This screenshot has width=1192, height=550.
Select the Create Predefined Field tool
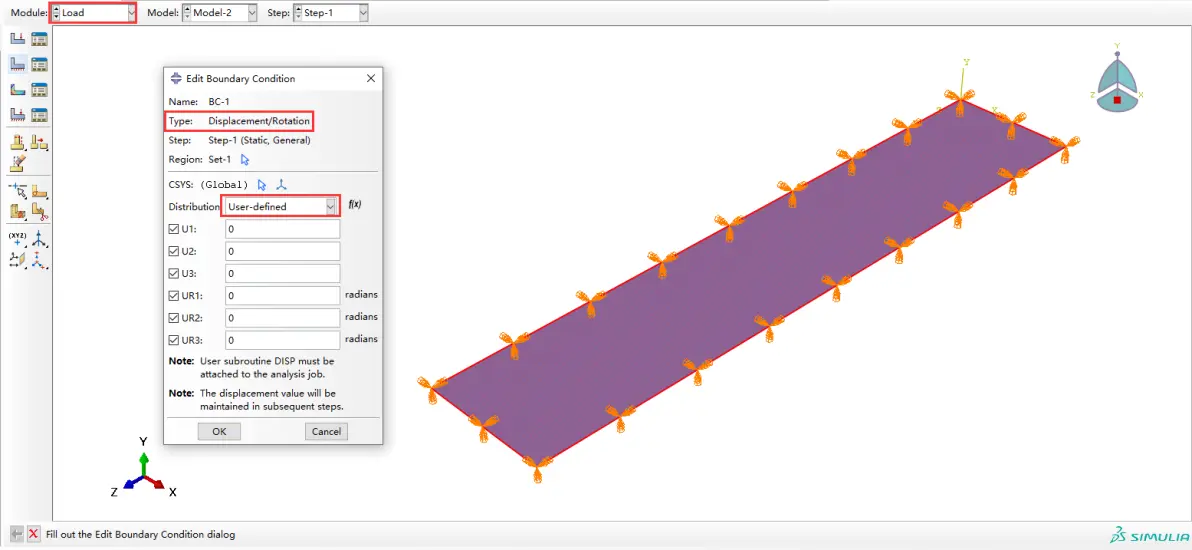(17, 90)
